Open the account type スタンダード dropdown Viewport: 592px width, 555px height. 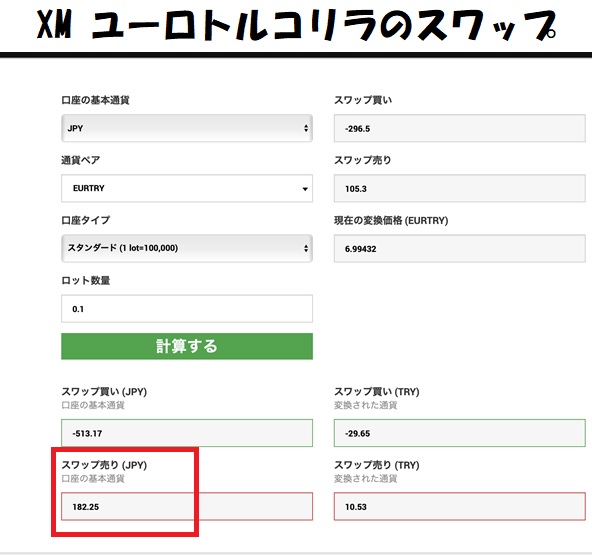187,248
